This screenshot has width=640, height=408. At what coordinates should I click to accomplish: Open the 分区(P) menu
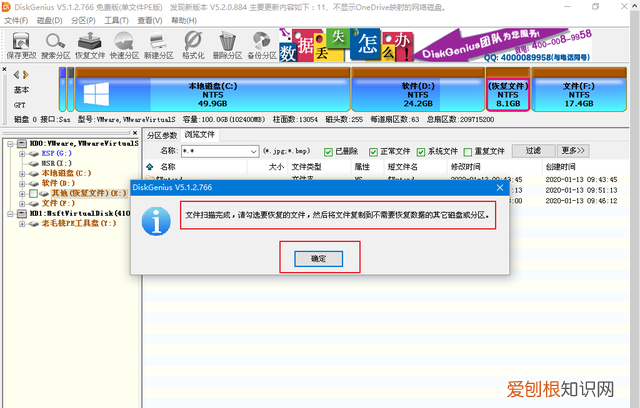83,20
